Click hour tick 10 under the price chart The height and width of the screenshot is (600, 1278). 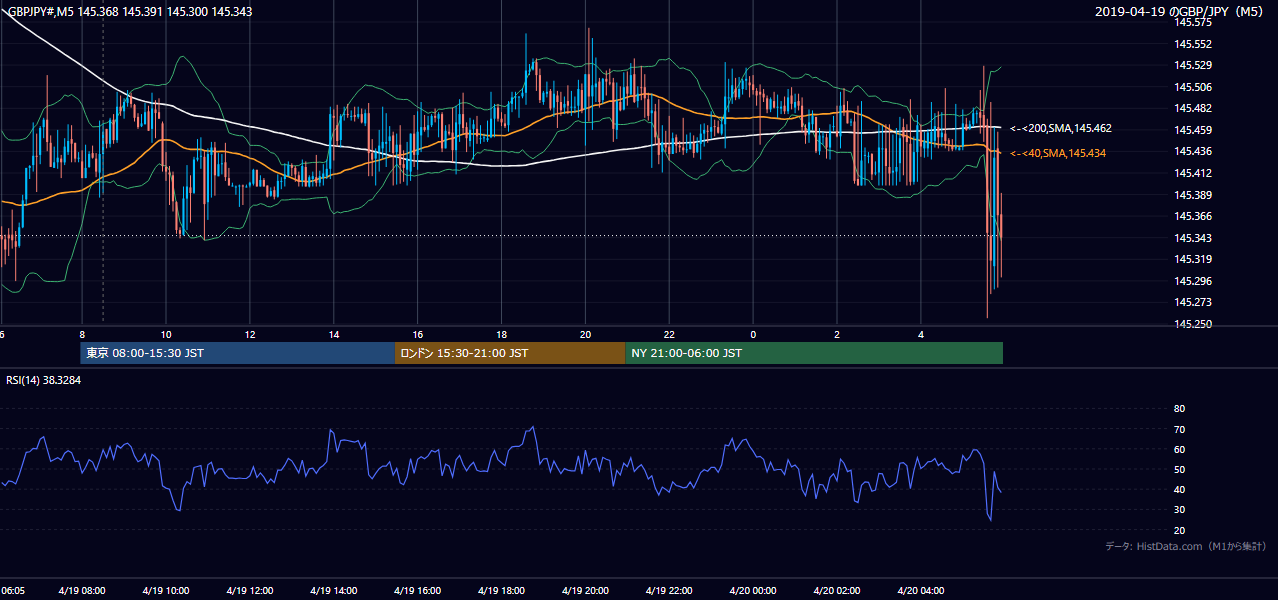pyautogui.click(x=166, y=334)
